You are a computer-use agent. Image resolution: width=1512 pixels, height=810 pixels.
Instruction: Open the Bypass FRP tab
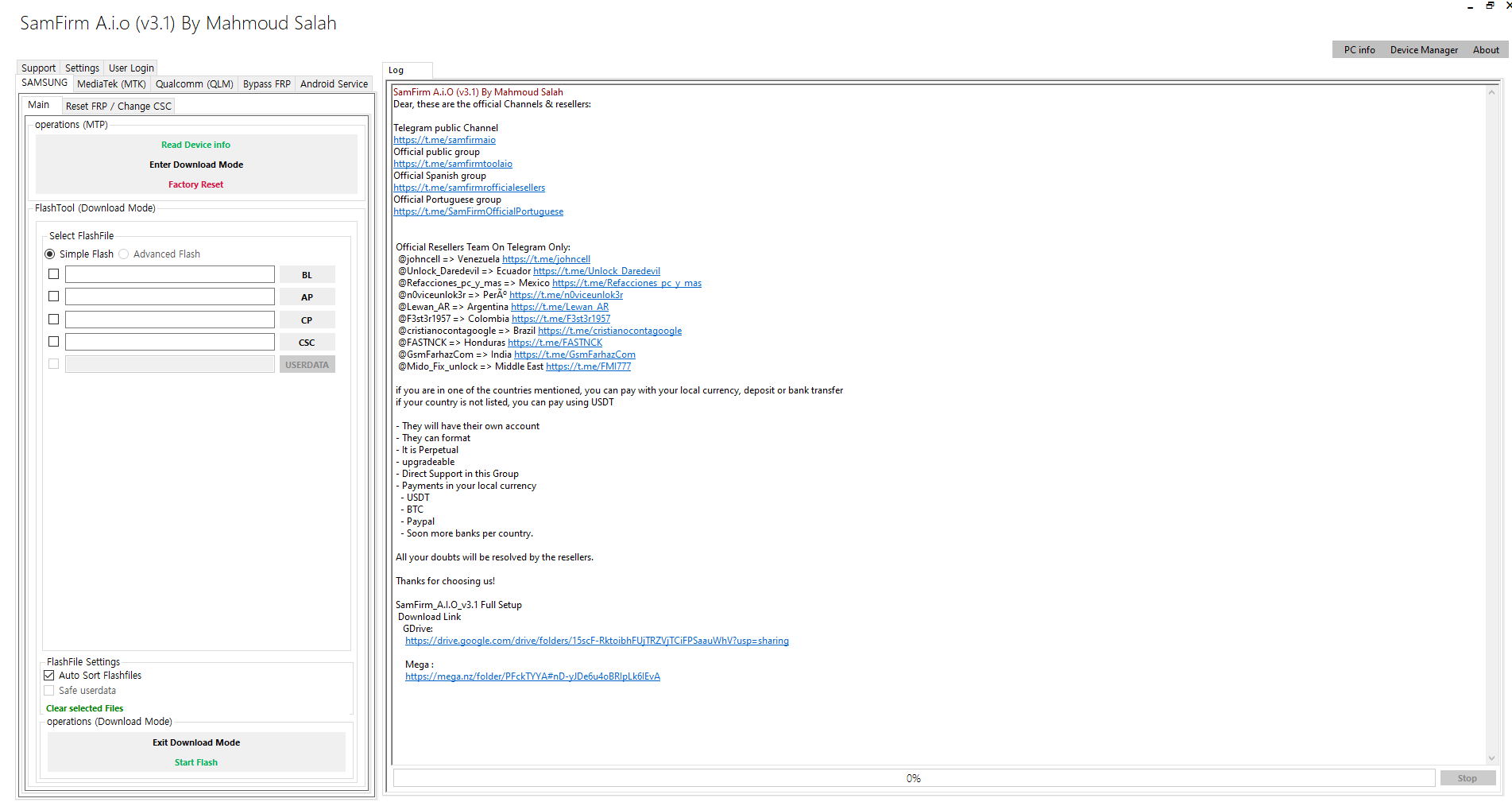pos(267,84)
